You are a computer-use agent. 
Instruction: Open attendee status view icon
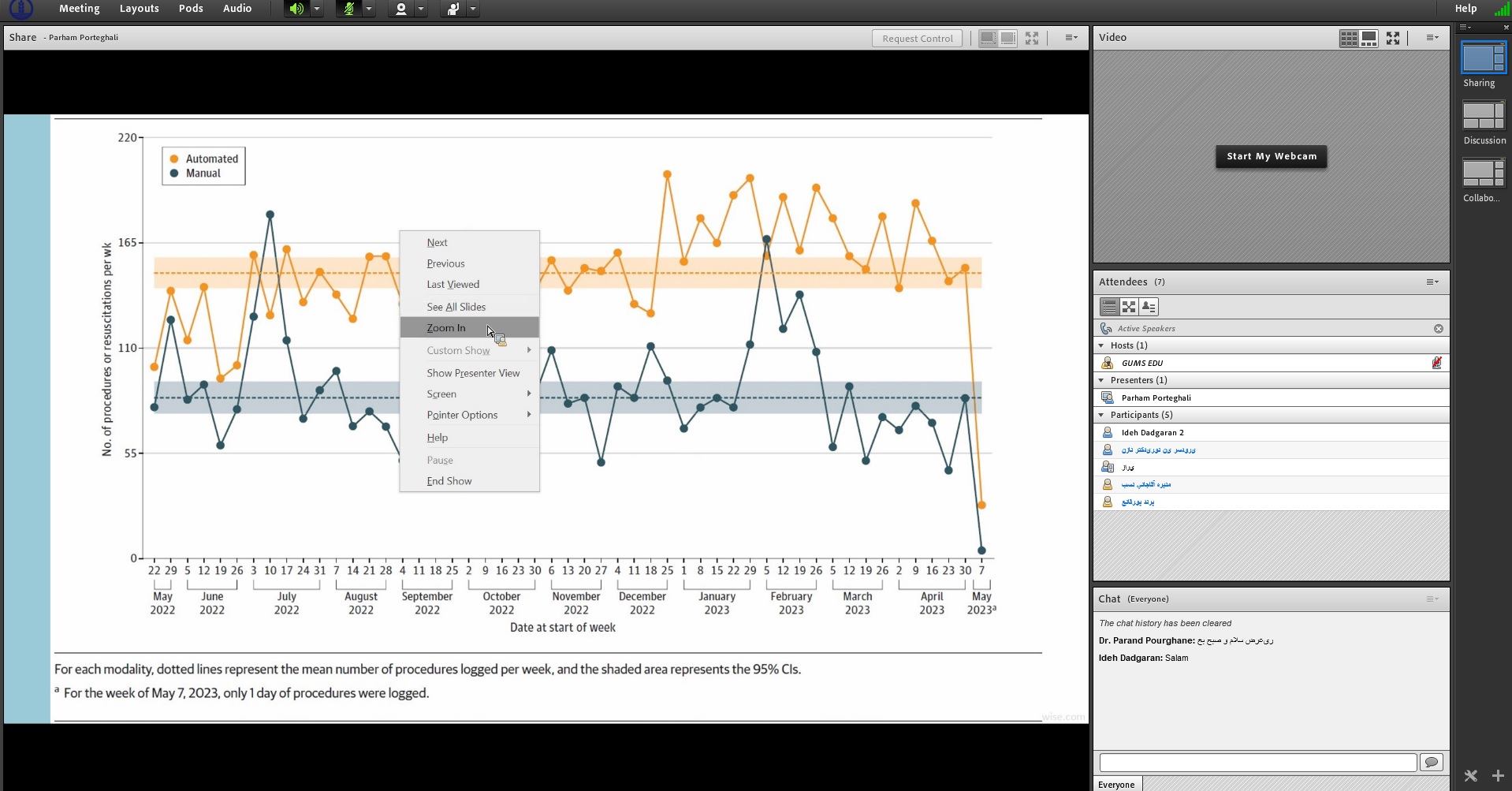(x=1149, y=307)
